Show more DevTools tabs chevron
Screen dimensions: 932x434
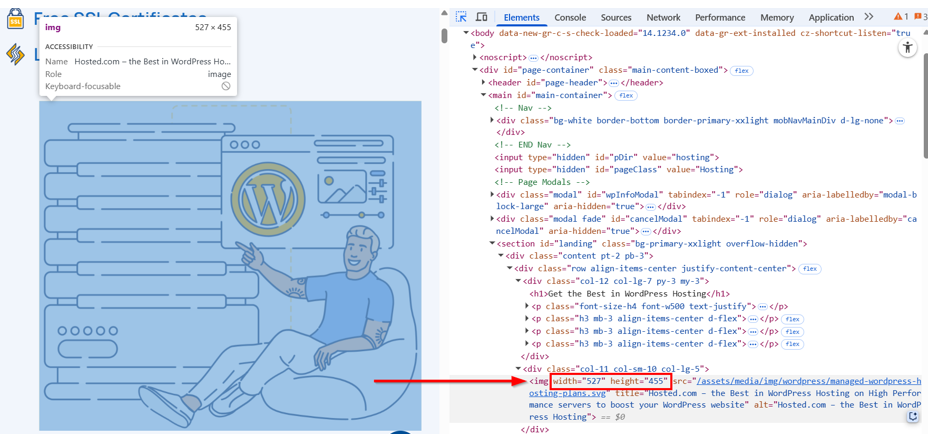pyautogui.click(x=869, y=17)
